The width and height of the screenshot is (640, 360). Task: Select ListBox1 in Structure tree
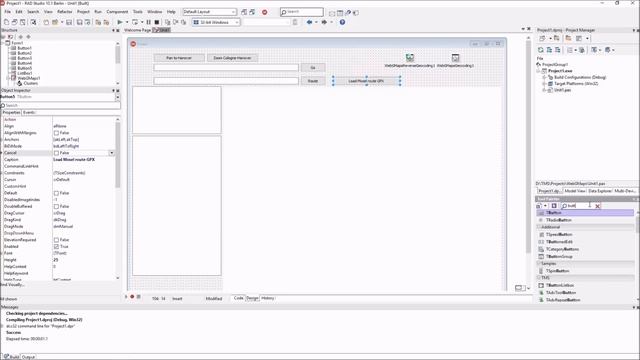[x=24, y=73]
